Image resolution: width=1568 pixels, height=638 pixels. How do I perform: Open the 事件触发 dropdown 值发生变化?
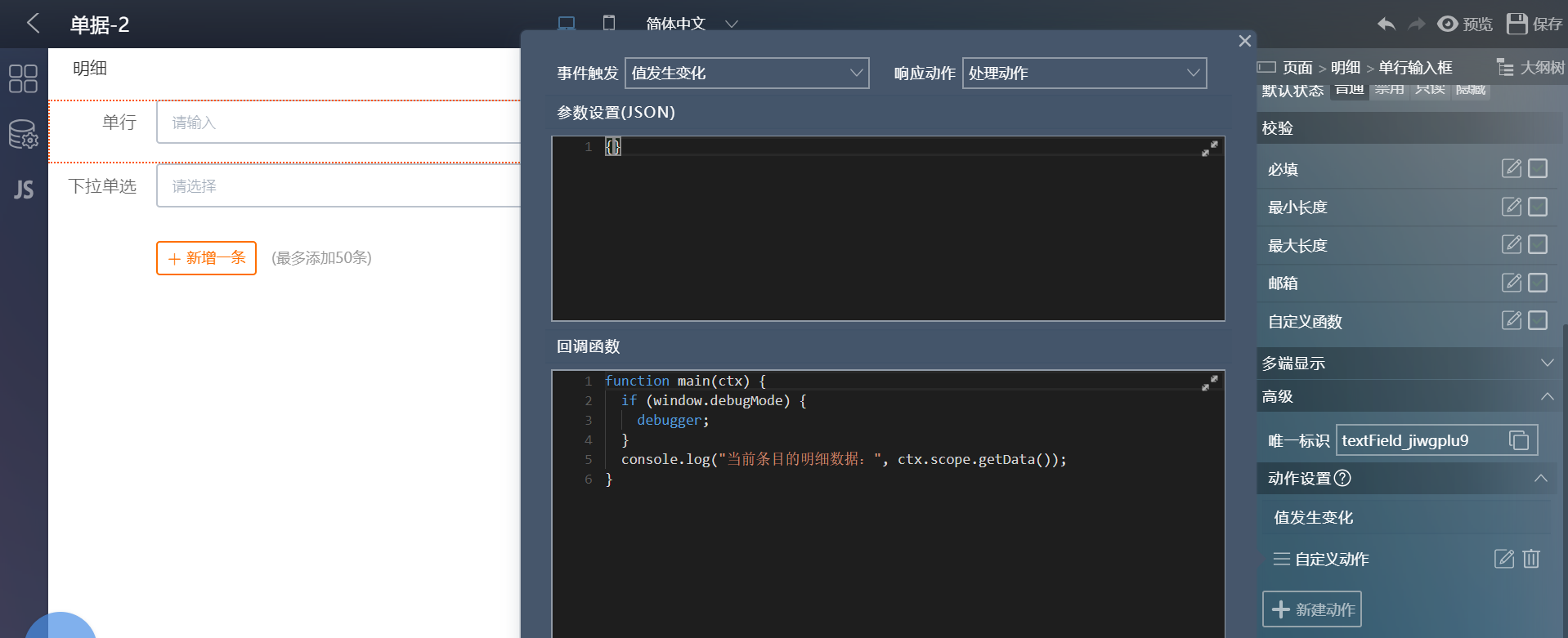click(x=746, y=73)
